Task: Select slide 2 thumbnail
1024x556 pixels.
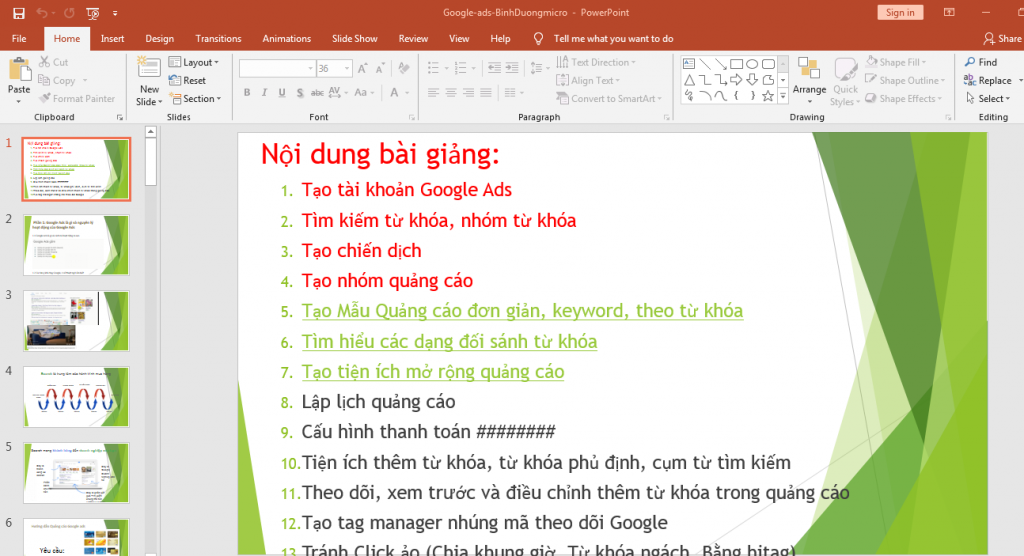Action: click(76, 245)
